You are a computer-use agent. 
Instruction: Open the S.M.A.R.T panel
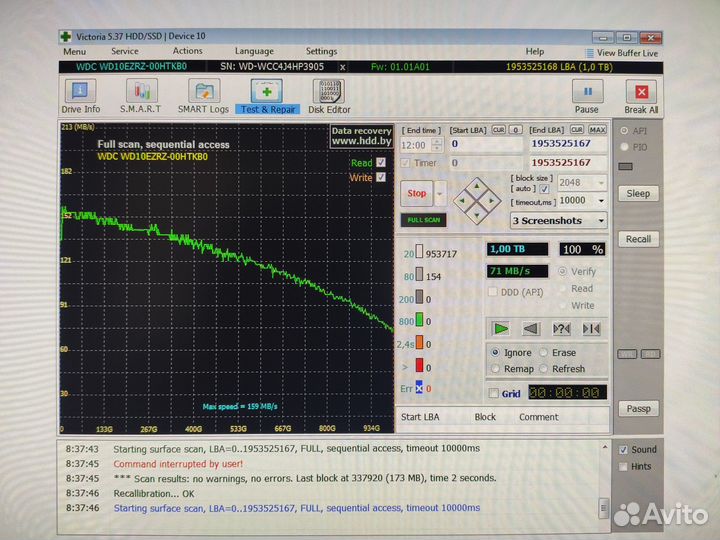point(141,96)
